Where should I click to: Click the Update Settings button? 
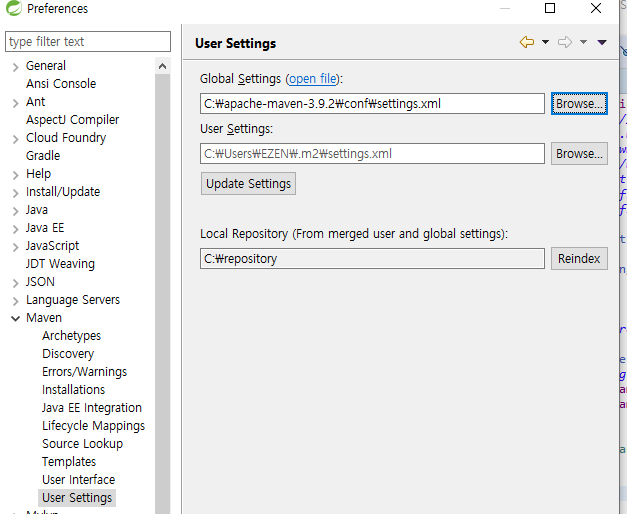[248, 184]
